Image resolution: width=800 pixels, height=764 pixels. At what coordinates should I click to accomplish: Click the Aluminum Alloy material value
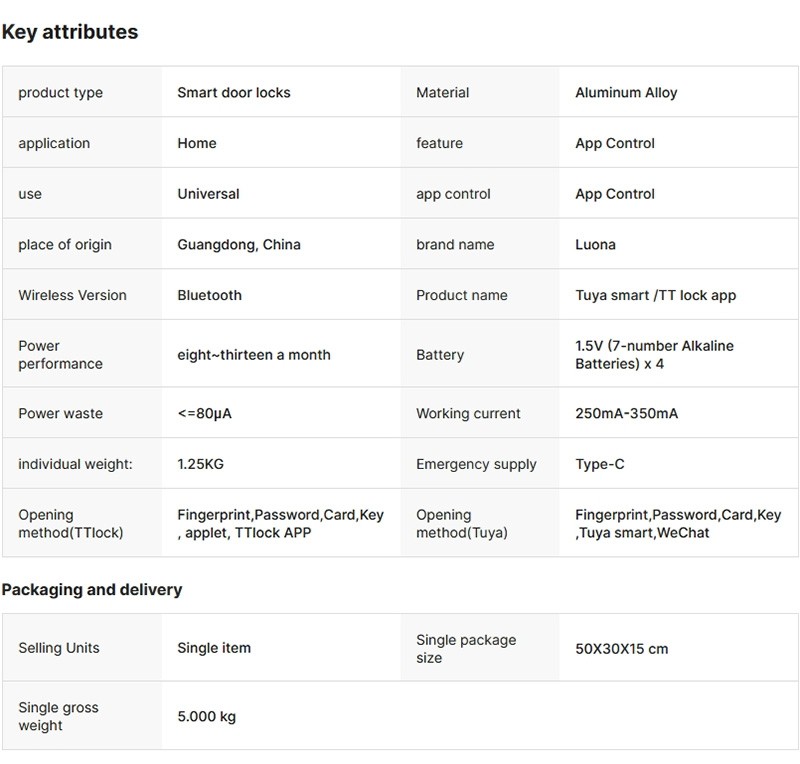pyautogui.click(x=626, y=92)
